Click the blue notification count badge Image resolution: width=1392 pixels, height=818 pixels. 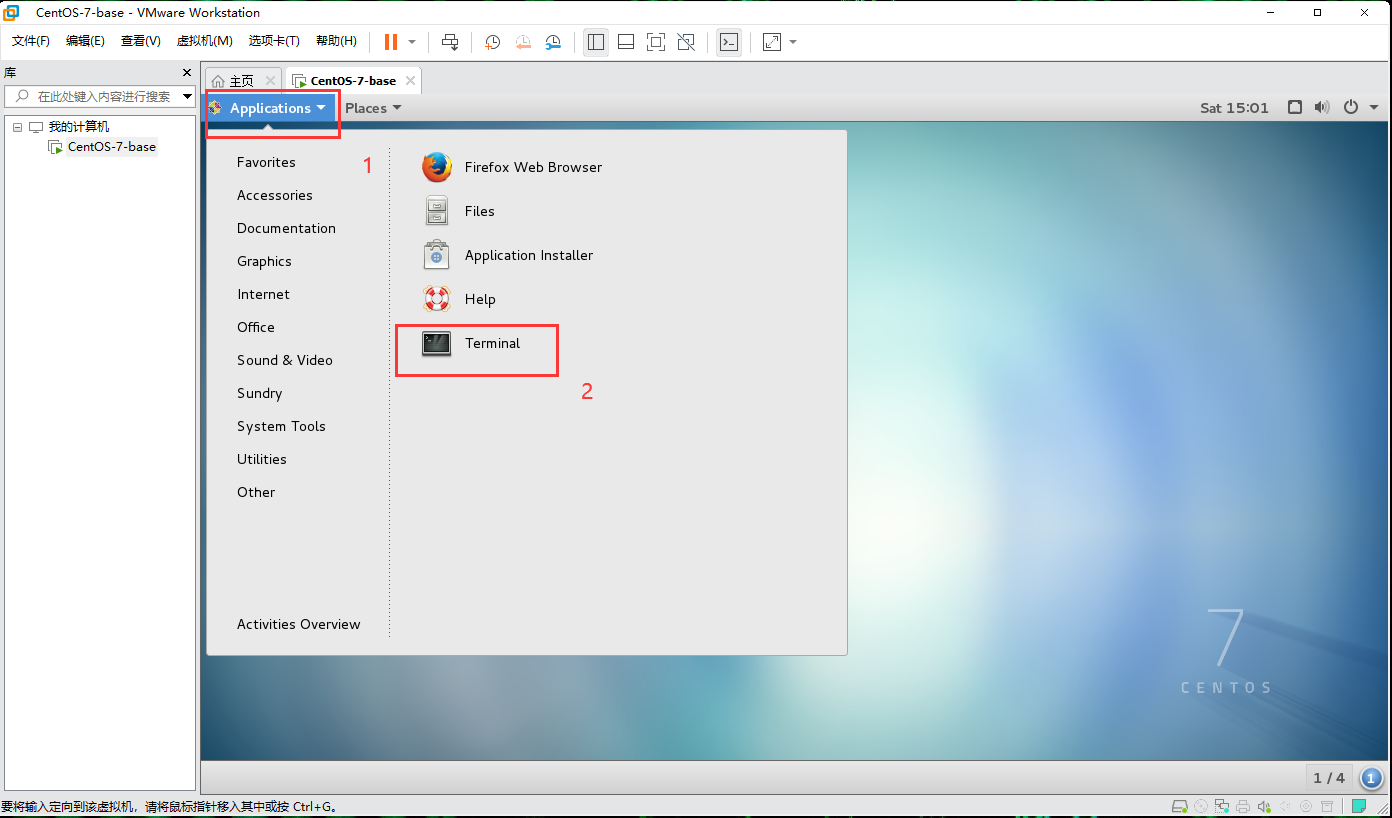(x=1371, y=778)
